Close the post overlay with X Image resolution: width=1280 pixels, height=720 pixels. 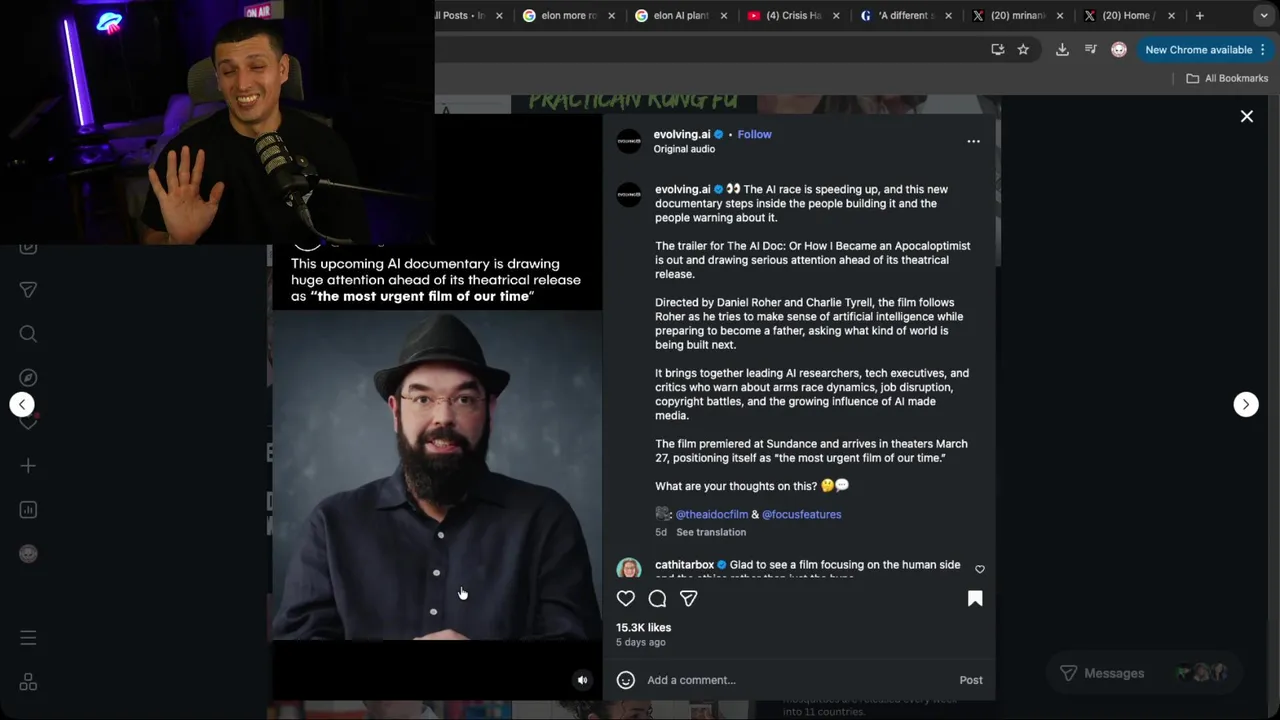1247,117
